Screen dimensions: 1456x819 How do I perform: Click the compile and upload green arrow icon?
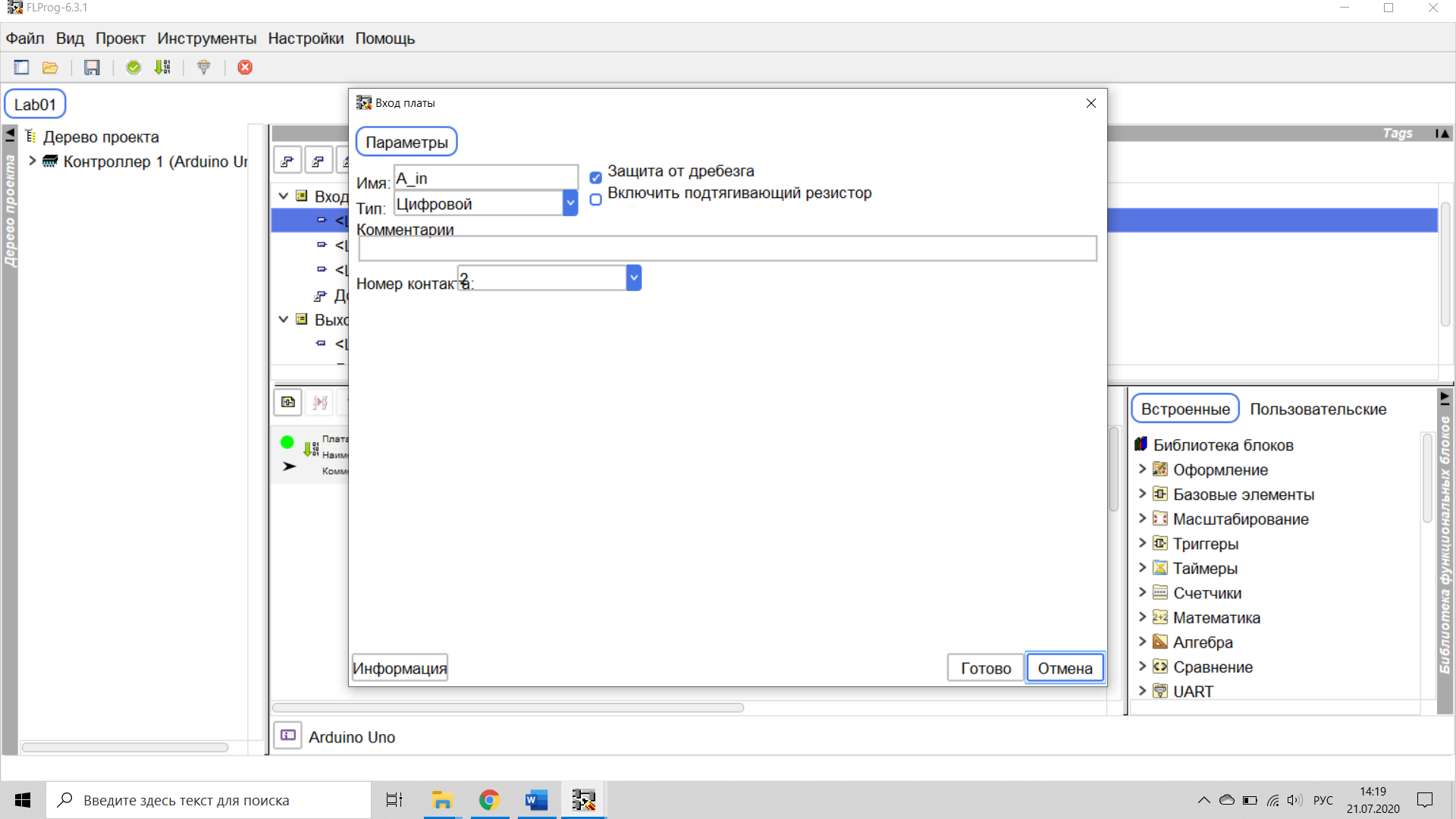click(x=162, y=67)
